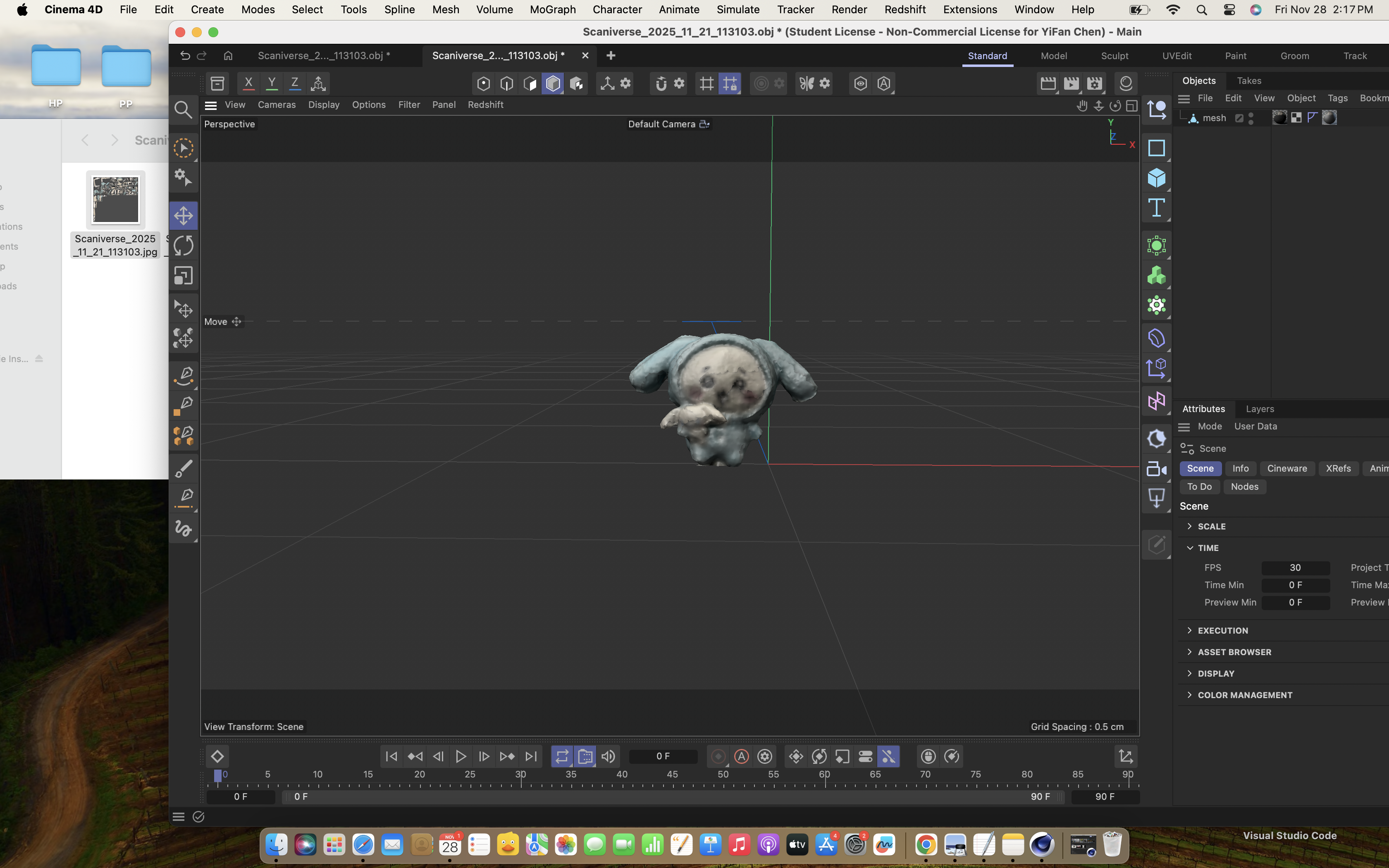Viewport: 1389px width, 868px height.
Task: Open the MoGraph menu
Action: tap(552, 10)
